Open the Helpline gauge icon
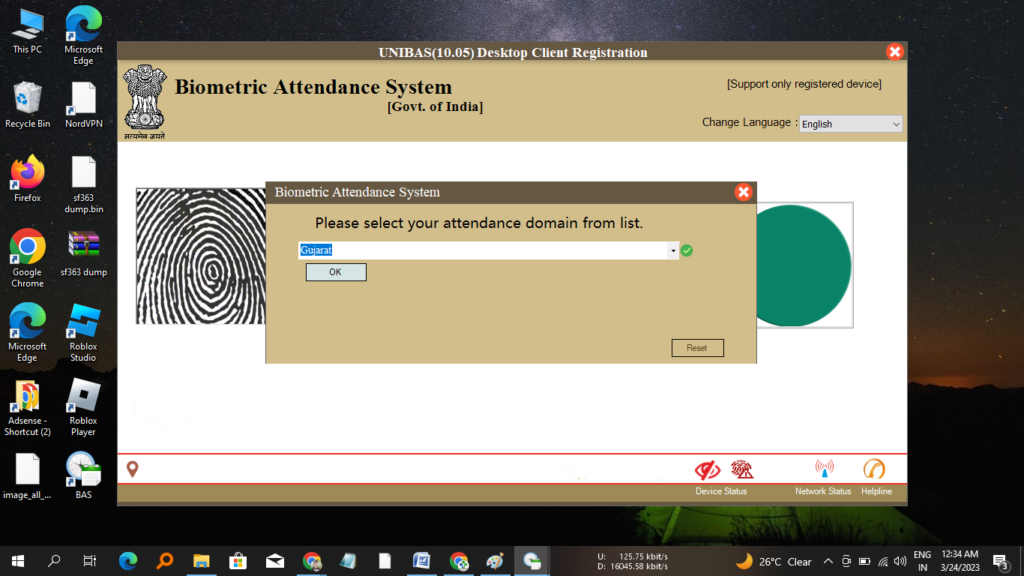Screen dimensions: 1024x576 click(874, 469)
